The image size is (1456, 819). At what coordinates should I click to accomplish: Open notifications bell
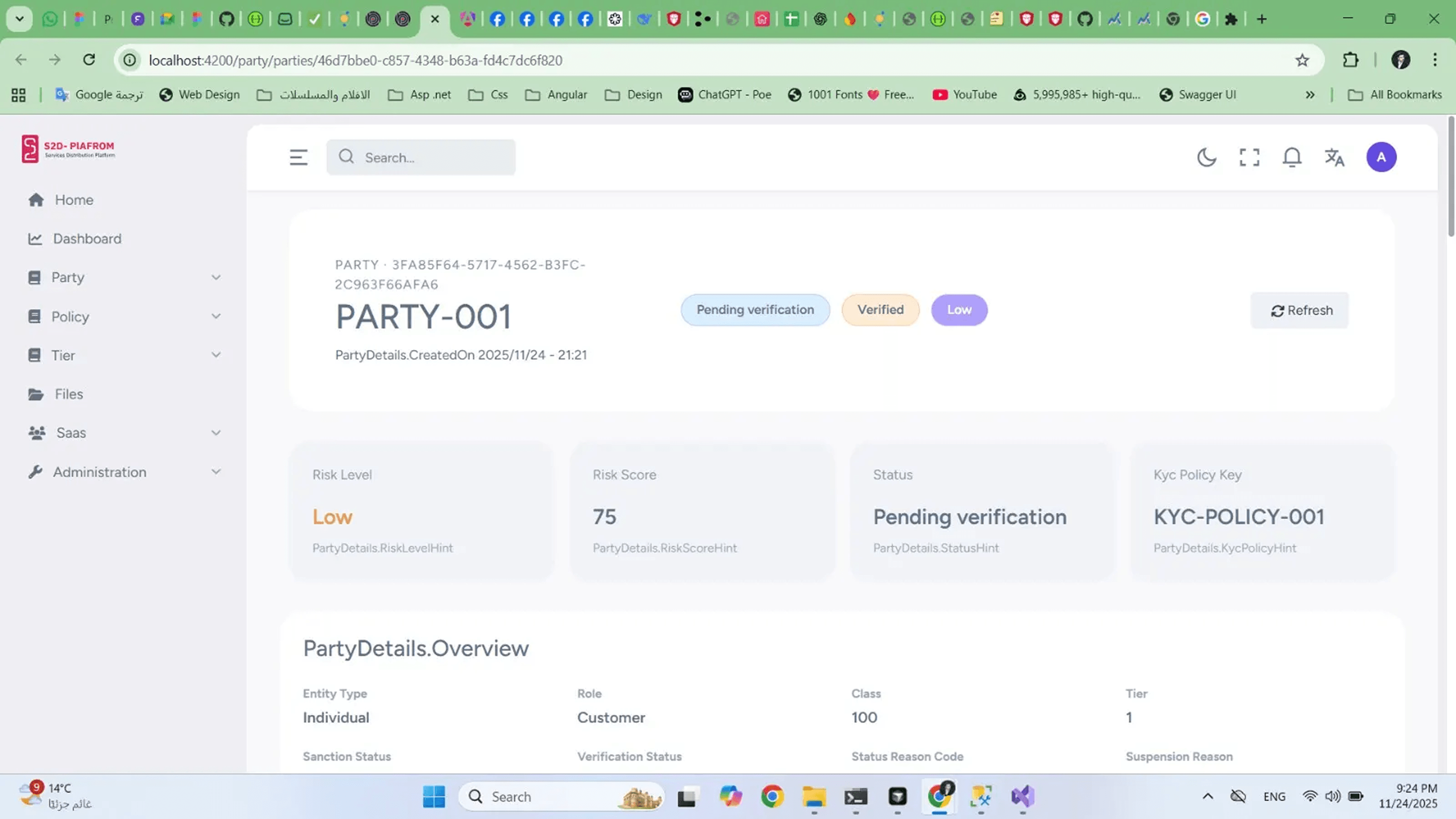tap(1292, 157)
